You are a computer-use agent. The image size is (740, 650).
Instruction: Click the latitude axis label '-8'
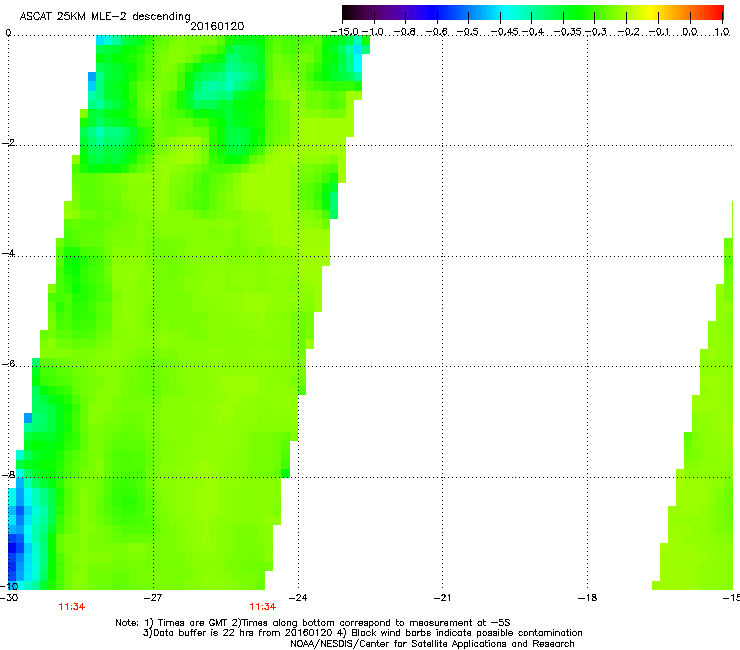coord(8,475)
